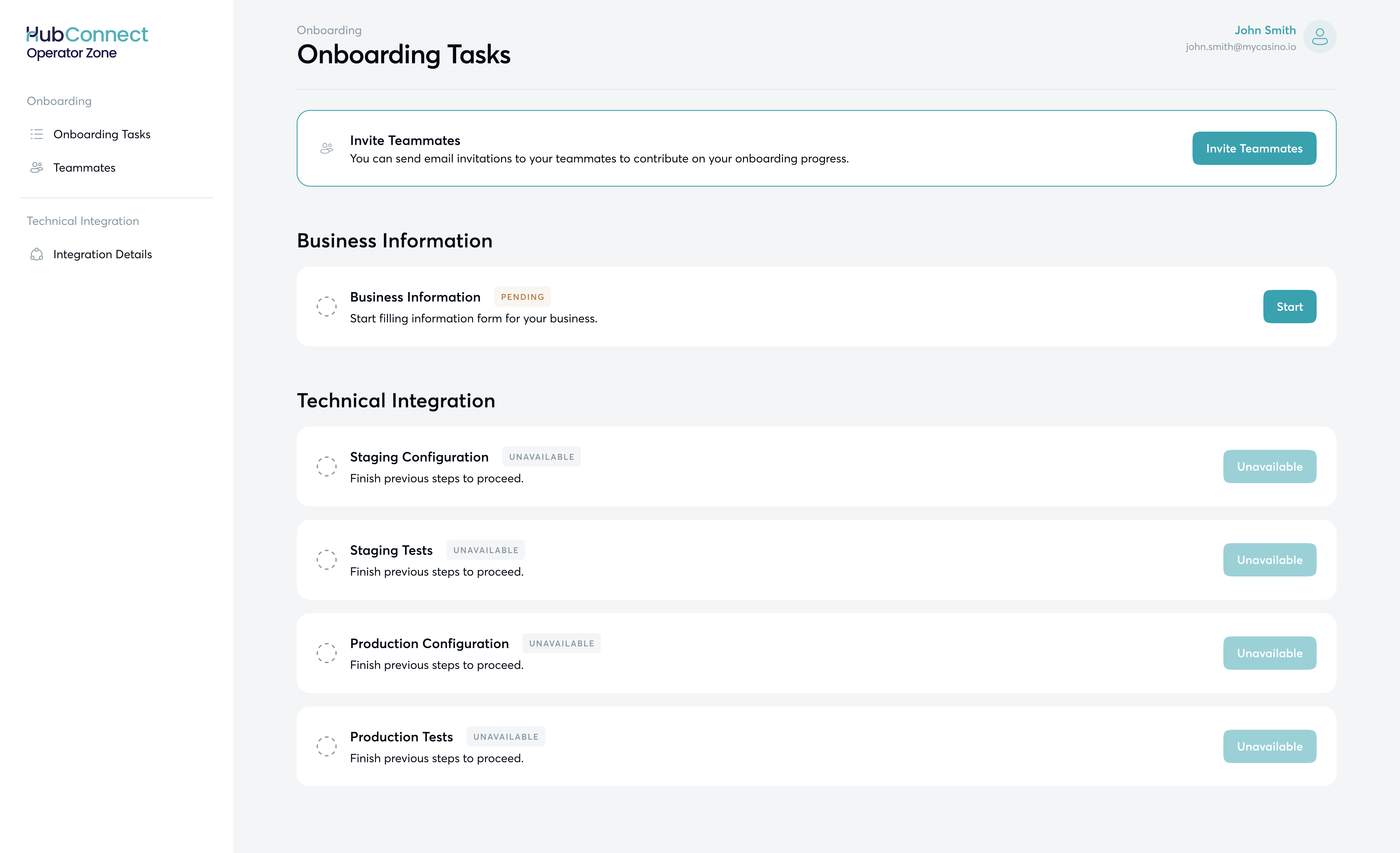Click the Business Information dashed status circle

click(x=327, y=307)
